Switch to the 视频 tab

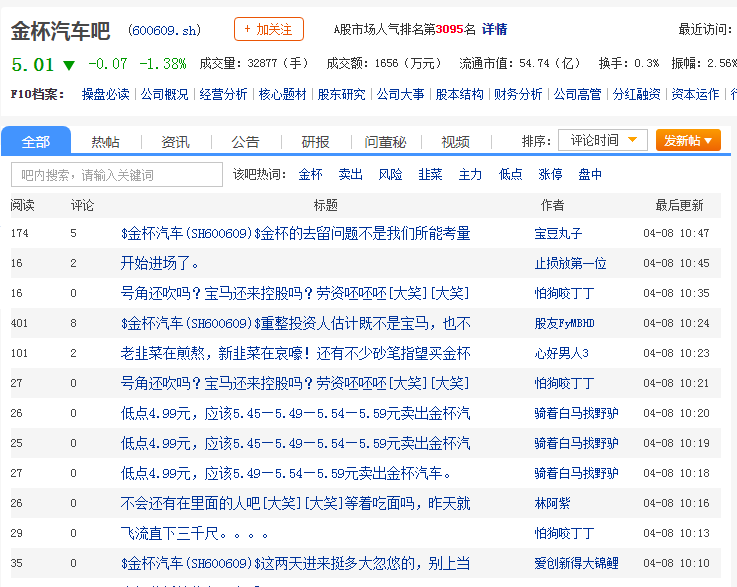pyautogui.click(x=455, y=141)
